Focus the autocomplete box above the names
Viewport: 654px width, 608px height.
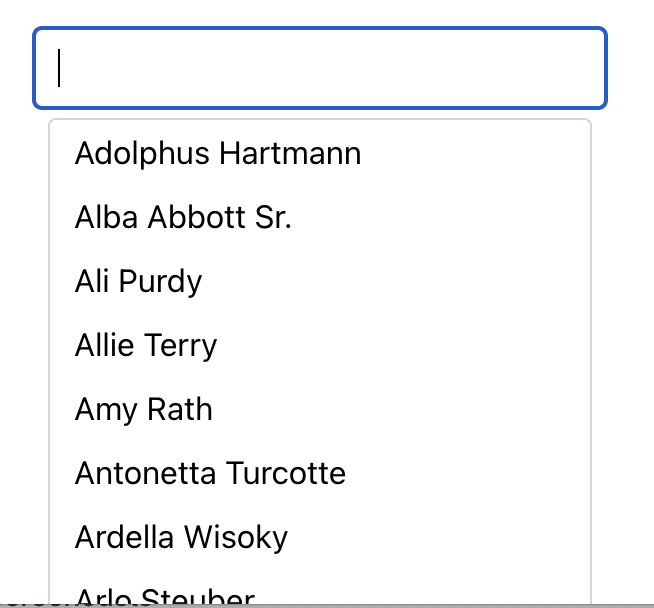point(320,68)
